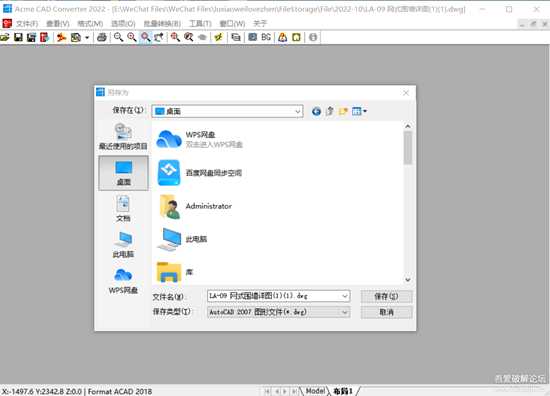Click the first plain magnifier zoom icon
This screenshot has height=396, width=550.
click(119, 37)
